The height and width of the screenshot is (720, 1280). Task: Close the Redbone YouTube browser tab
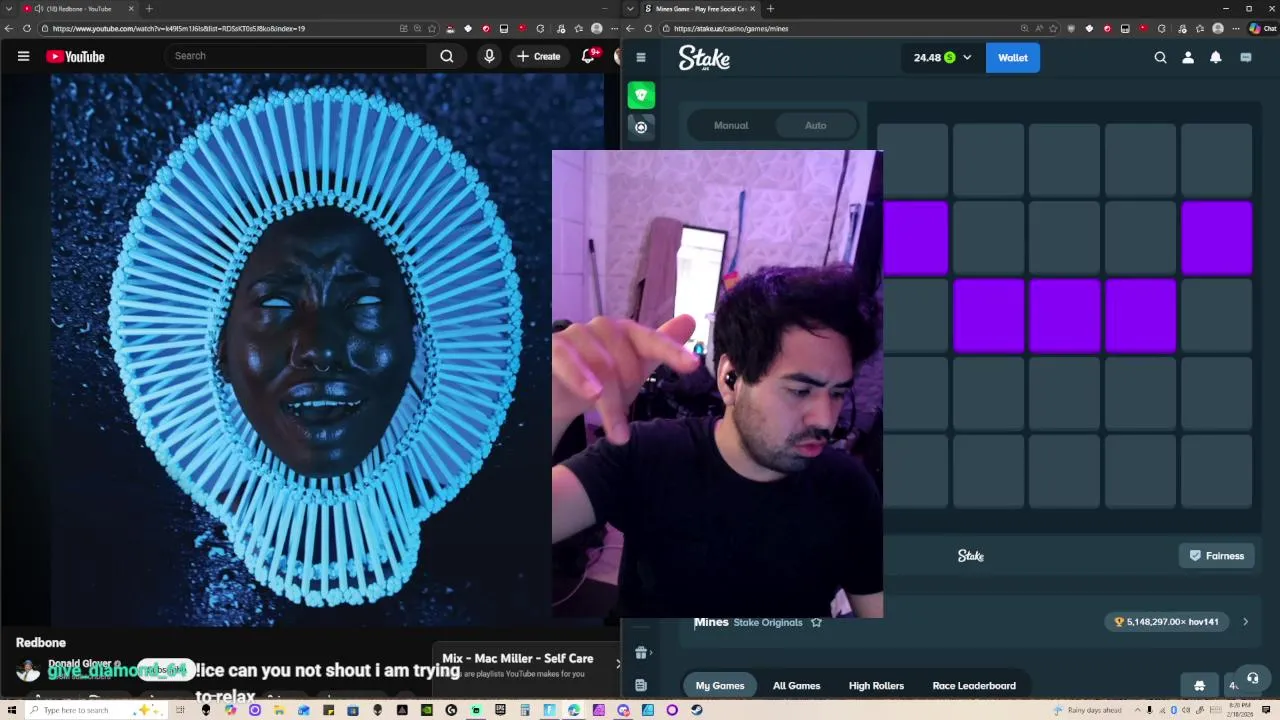[131, 8]
